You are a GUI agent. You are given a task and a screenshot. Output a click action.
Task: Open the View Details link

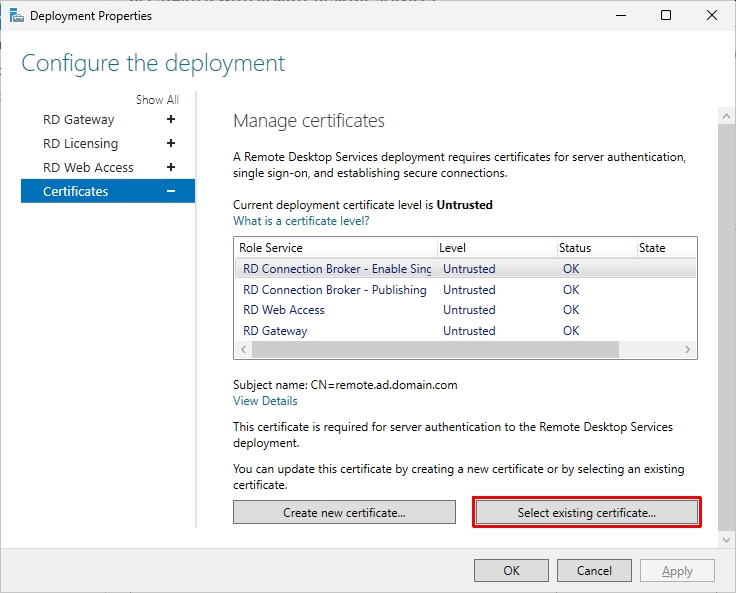point(265,401)
